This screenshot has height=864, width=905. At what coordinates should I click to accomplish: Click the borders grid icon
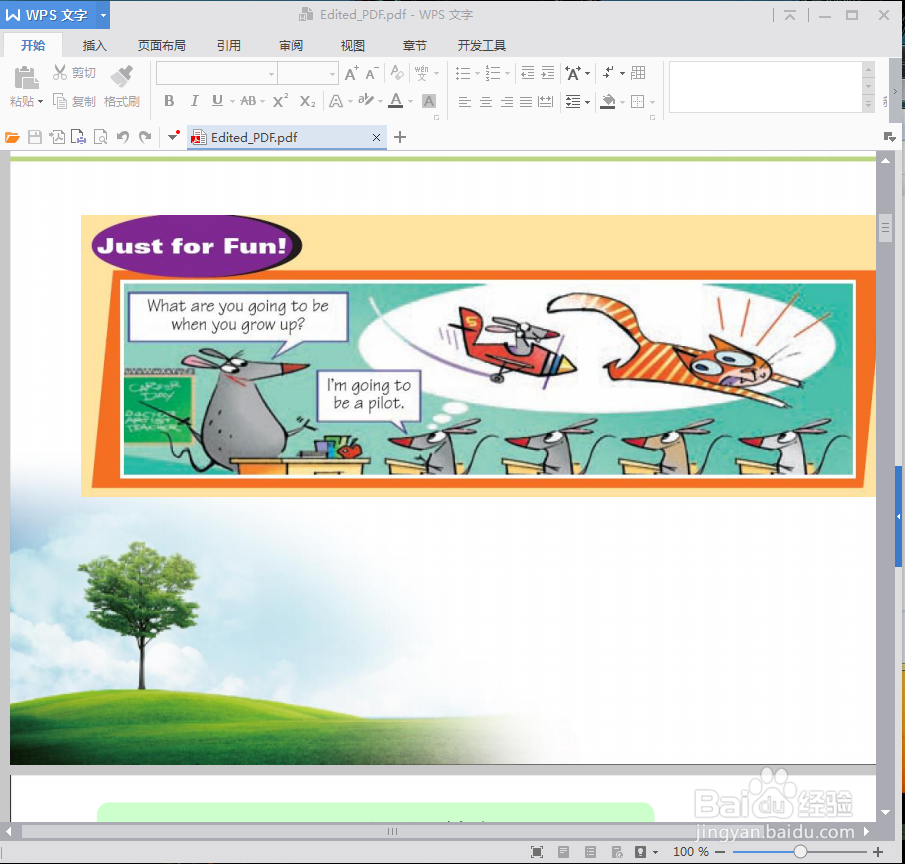click(638, 102)
